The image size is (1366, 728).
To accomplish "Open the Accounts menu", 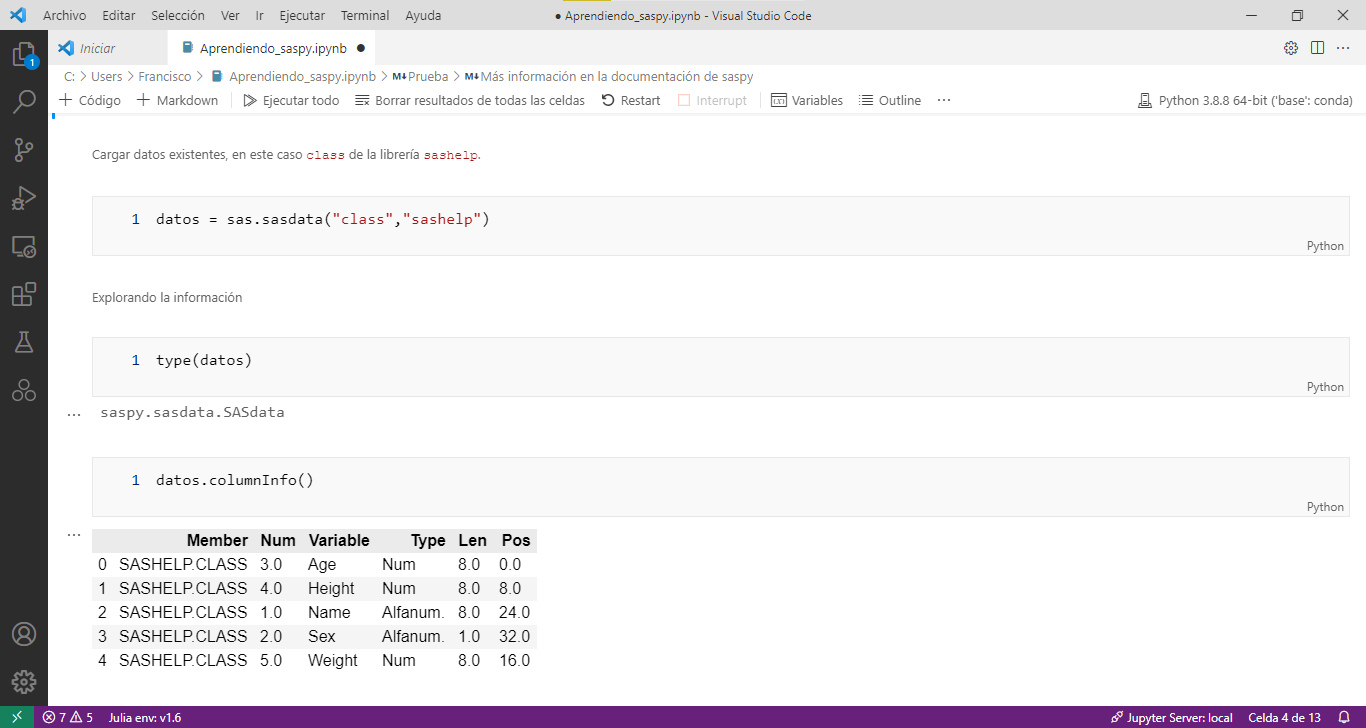I will pyautogui.click(x=24, y=634).
